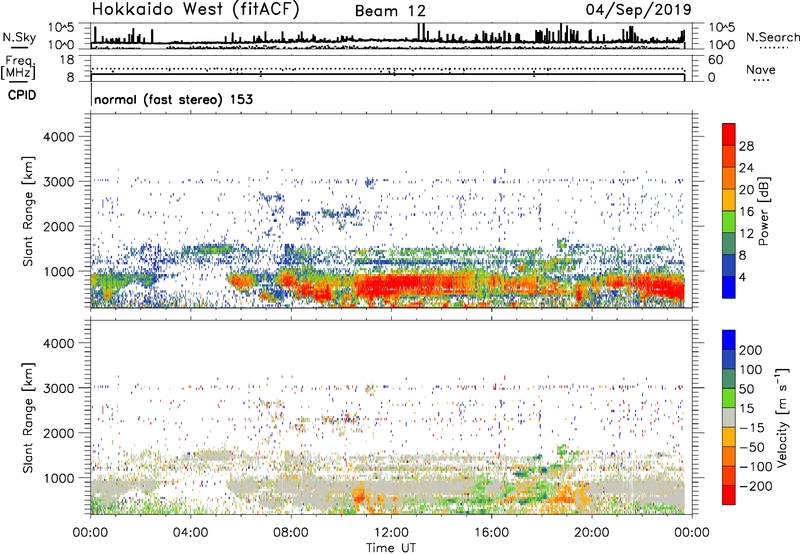Screen dimensions: 800x554
Task: Click the '-15' velocity colorbar tick label
Action: click(x=752, y=428)
